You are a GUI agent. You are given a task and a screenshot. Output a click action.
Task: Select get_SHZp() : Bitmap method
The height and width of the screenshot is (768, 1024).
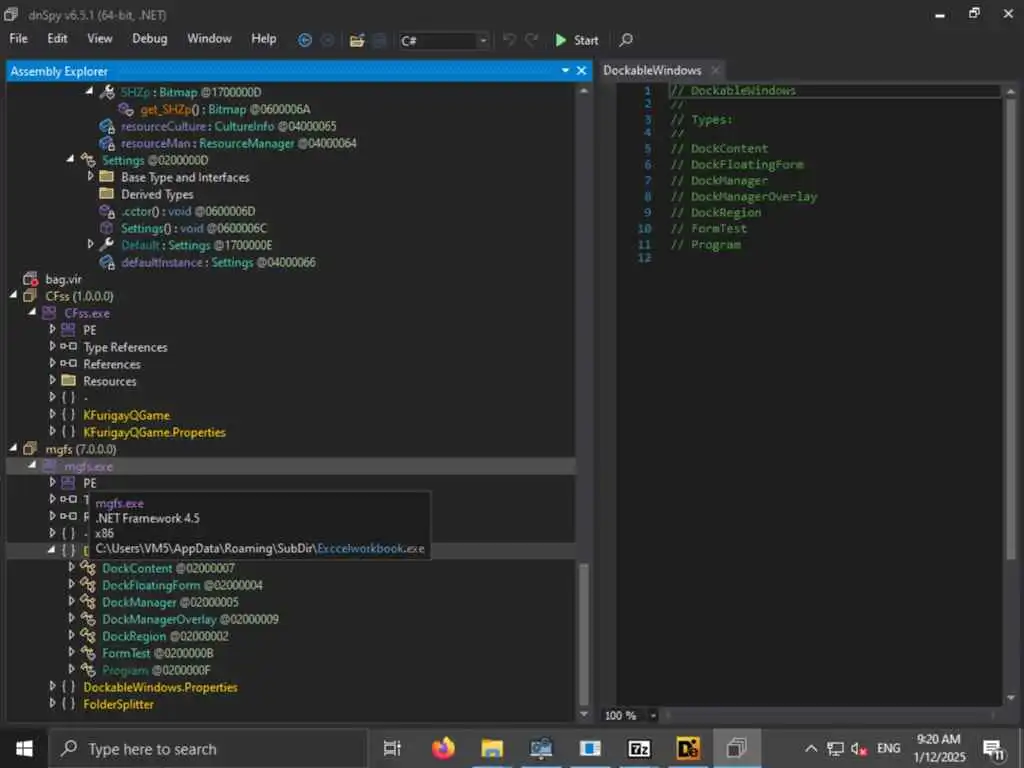pyautogui.click(x=225, y=109)
